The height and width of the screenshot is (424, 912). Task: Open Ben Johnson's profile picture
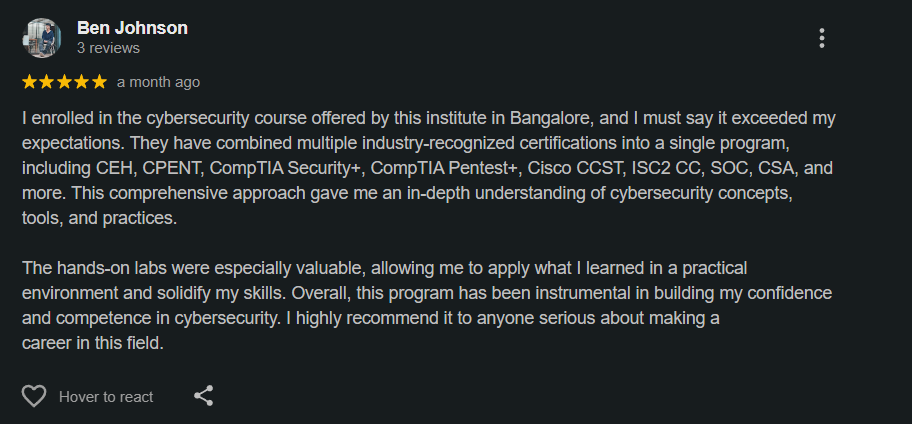[x=41, y=38]
